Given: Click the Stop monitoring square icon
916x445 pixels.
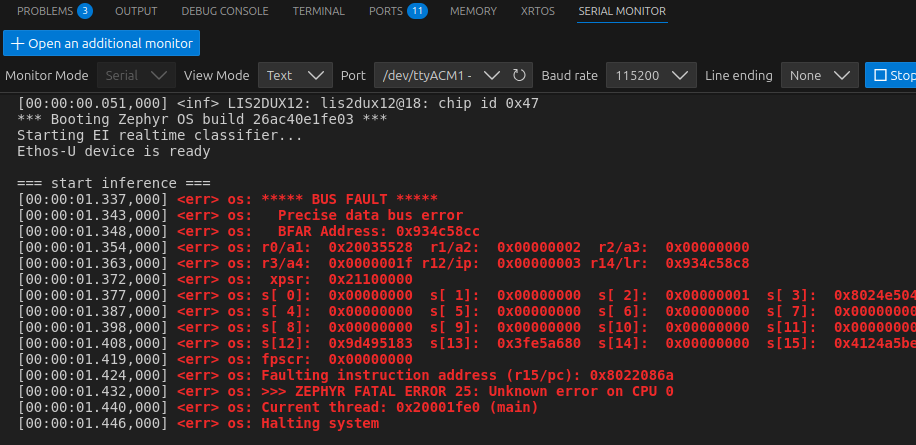Looking at the screenshot, I should pos(880,75).
